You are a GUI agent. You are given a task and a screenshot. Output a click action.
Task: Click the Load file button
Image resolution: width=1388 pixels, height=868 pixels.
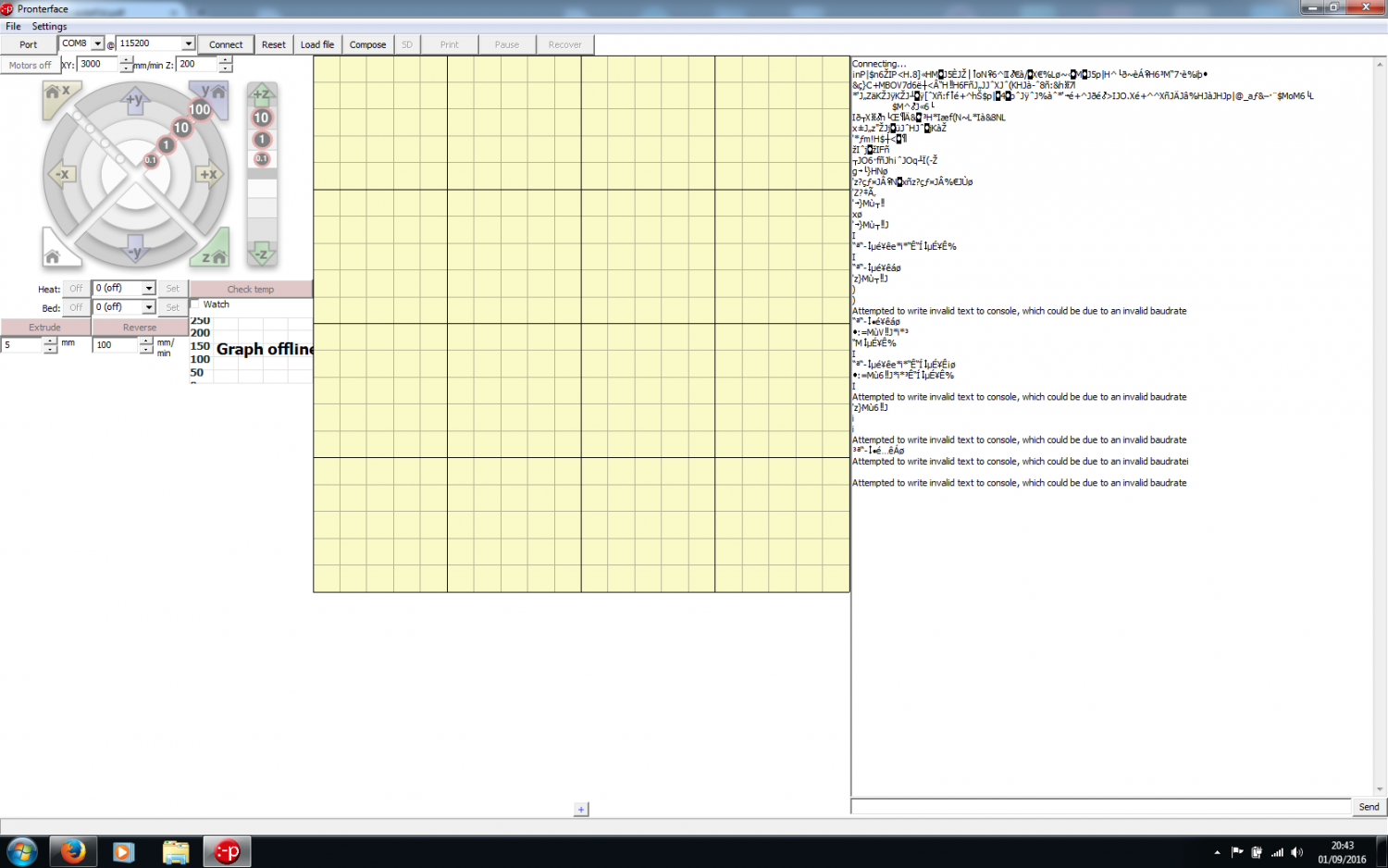click(317, 44)
